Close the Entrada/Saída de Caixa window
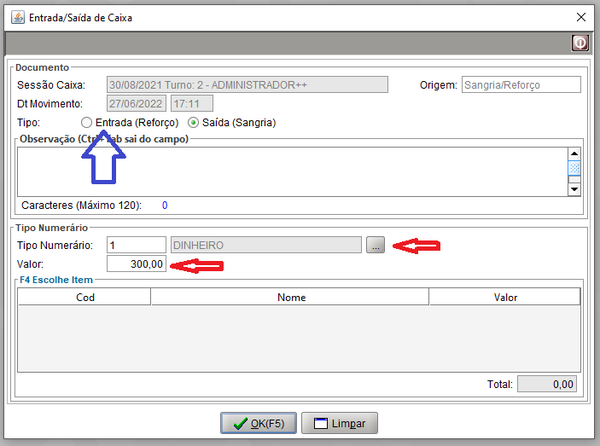Screen dimensions: 600x446 (x=581, y=17)
